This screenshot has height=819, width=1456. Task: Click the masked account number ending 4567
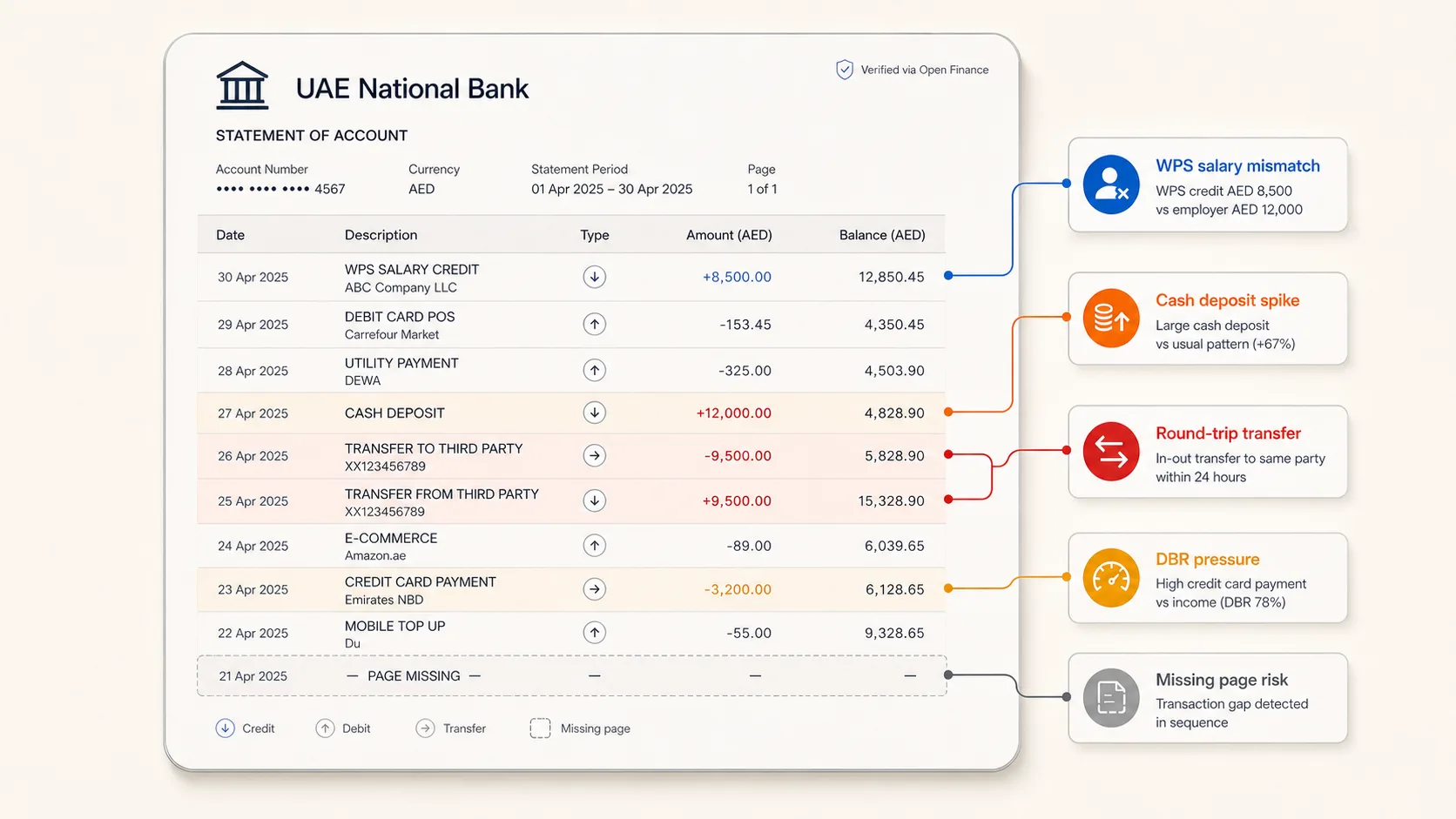tap(280, 189)
